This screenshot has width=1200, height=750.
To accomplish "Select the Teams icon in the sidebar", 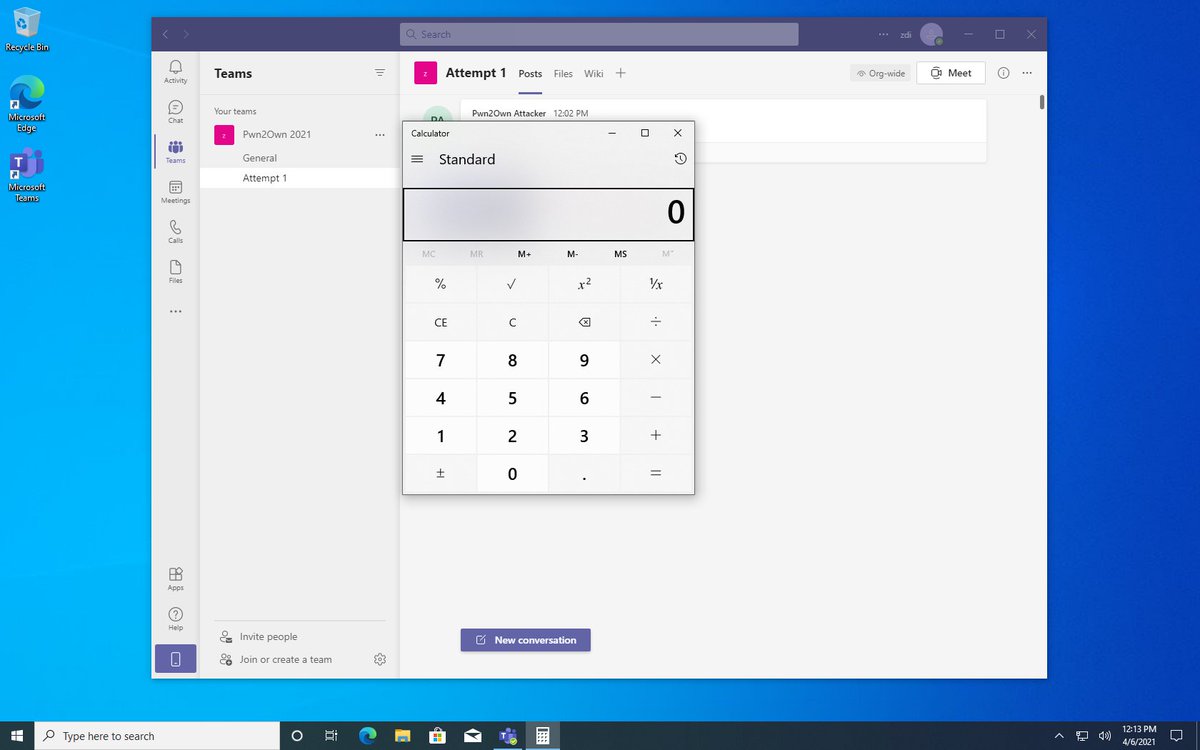I will (x=175, y=151).
